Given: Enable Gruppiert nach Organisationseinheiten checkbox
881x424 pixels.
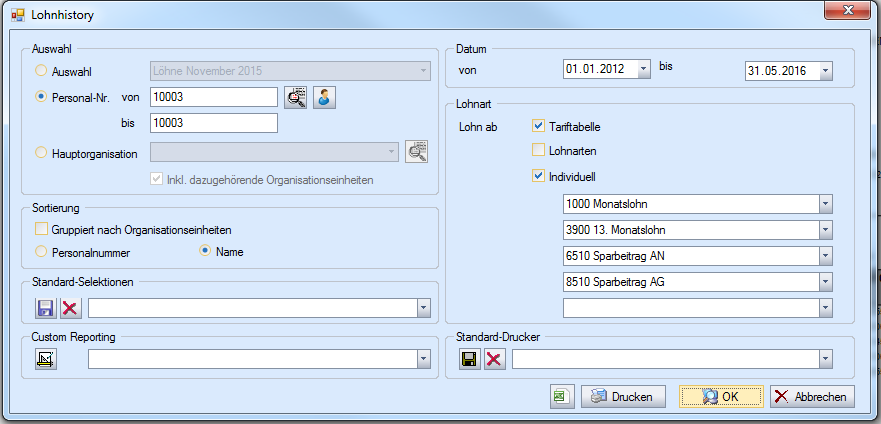Looking at the screenshot, I should click(x=41, y=229).
